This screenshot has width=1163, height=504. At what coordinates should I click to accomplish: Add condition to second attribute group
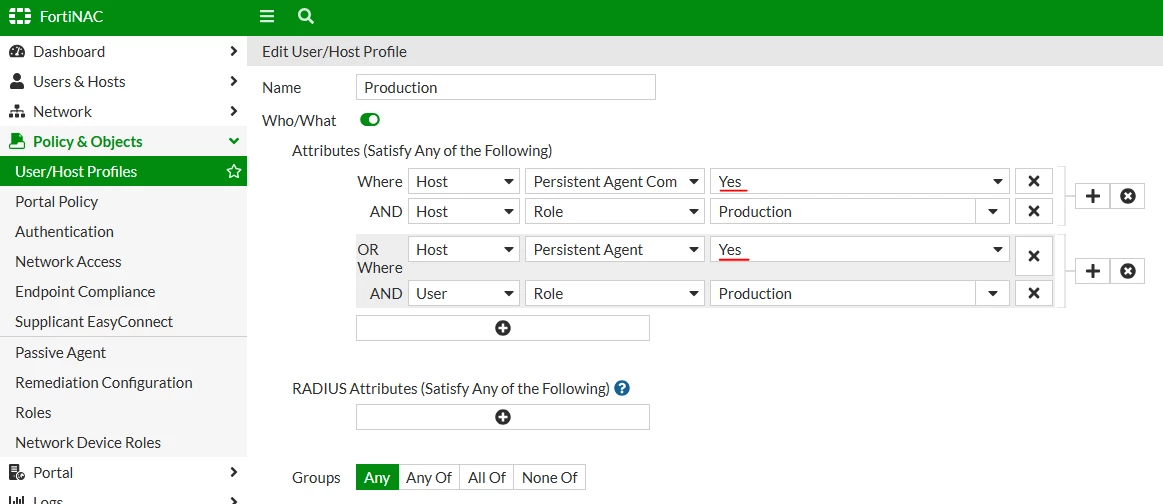[1093, 271]
